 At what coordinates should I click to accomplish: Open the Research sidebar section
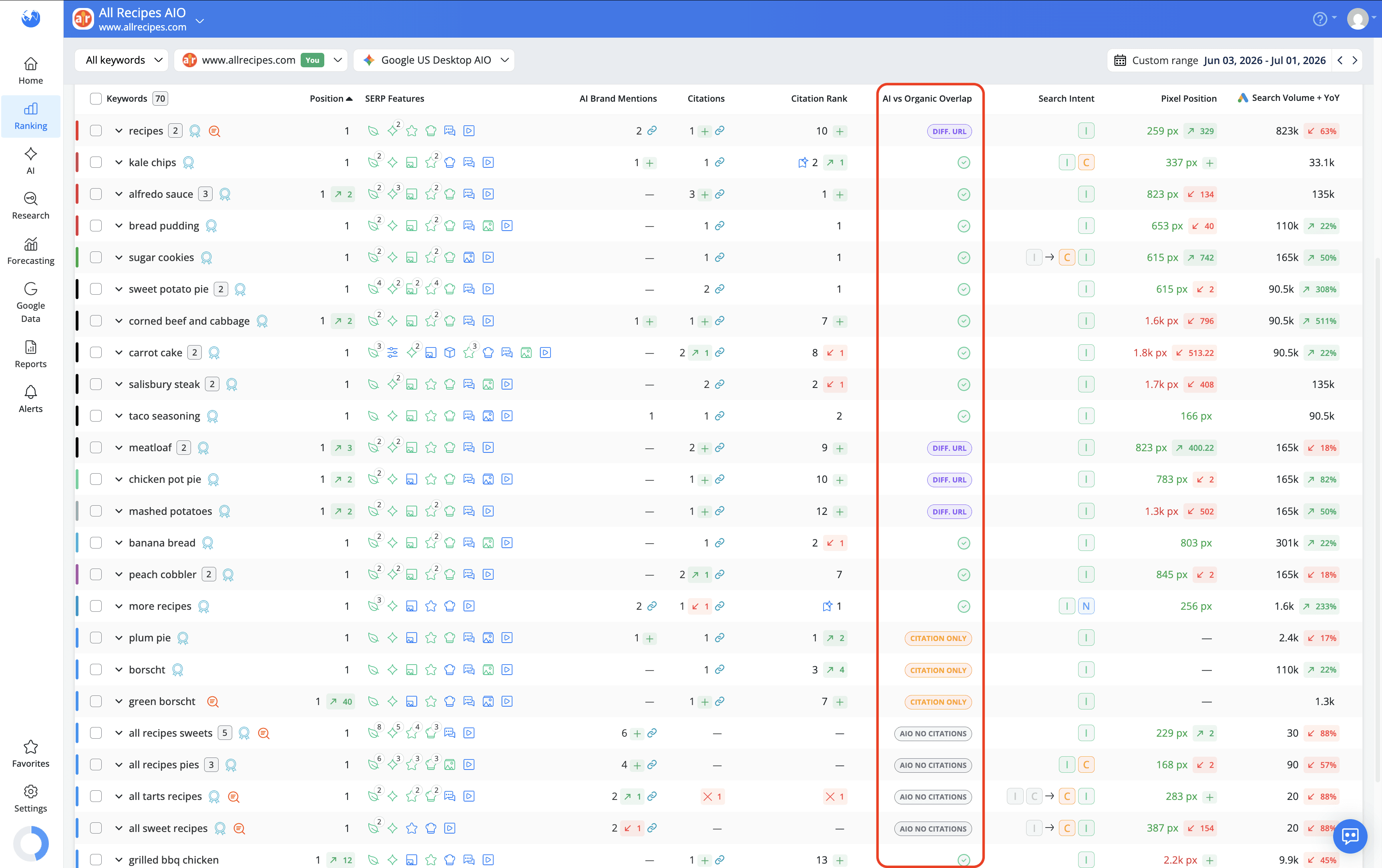tap(30, 206)
